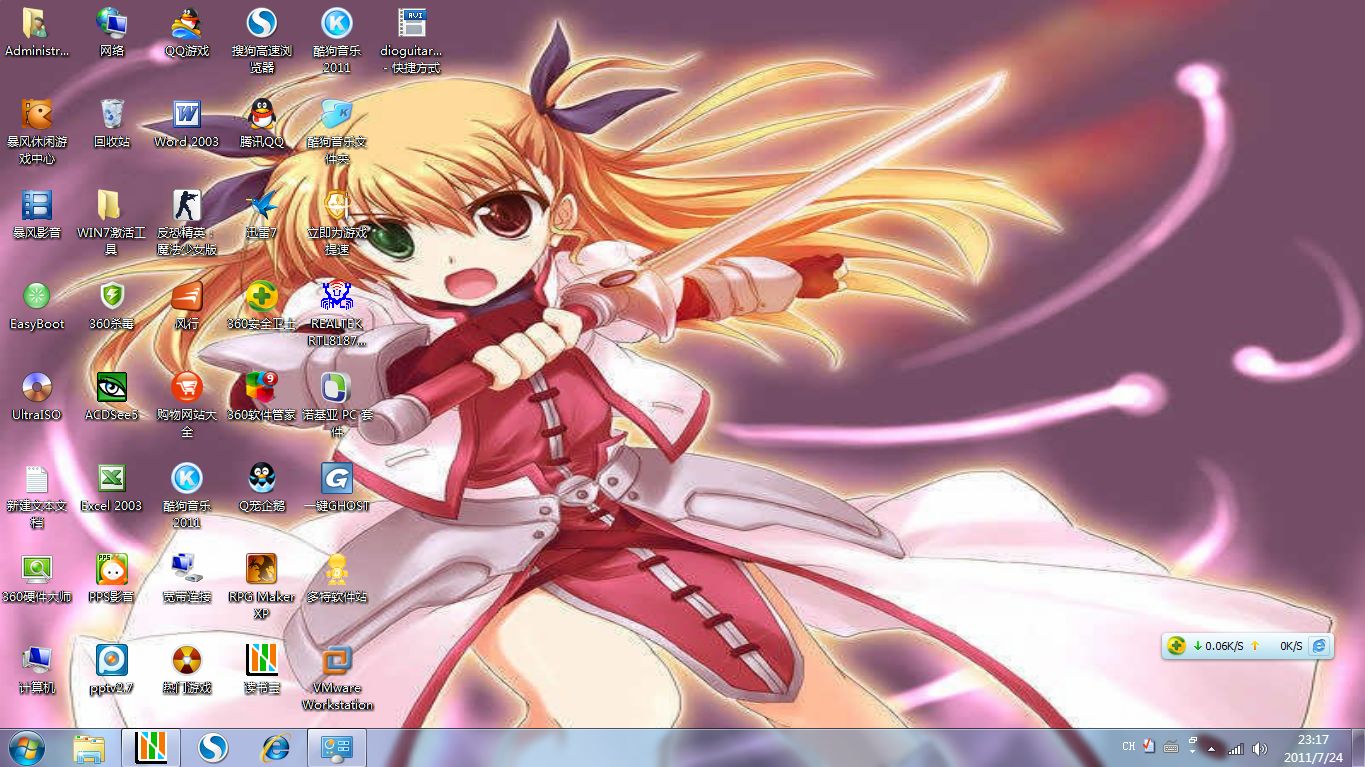Launch 暴风影音 media player icon
Screen dimensions: 1365x767
click(37, 214)
